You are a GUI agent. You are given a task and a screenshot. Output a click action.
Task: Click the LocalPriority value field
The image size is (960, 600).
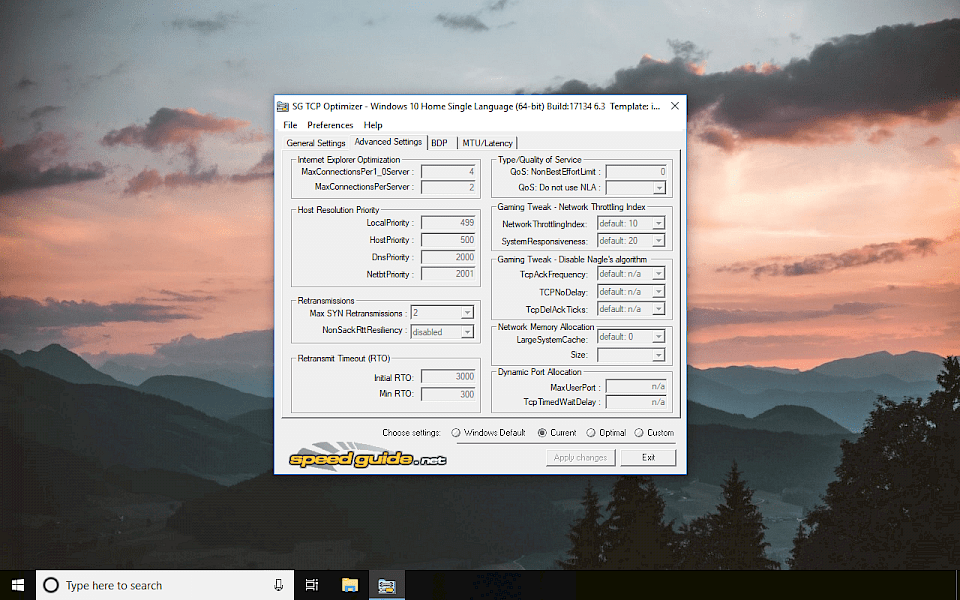(448, 223)
